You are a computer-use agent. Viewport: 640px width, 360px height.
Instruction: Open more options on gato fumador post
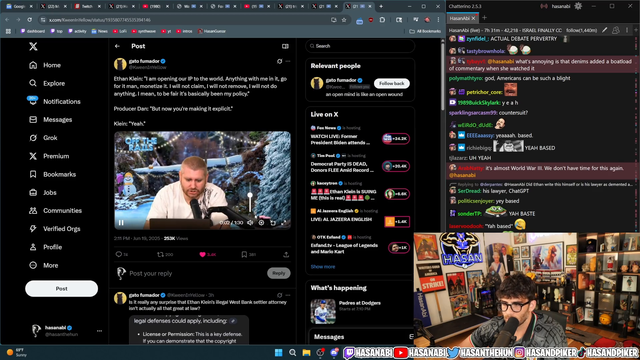[x=288, y=61]
